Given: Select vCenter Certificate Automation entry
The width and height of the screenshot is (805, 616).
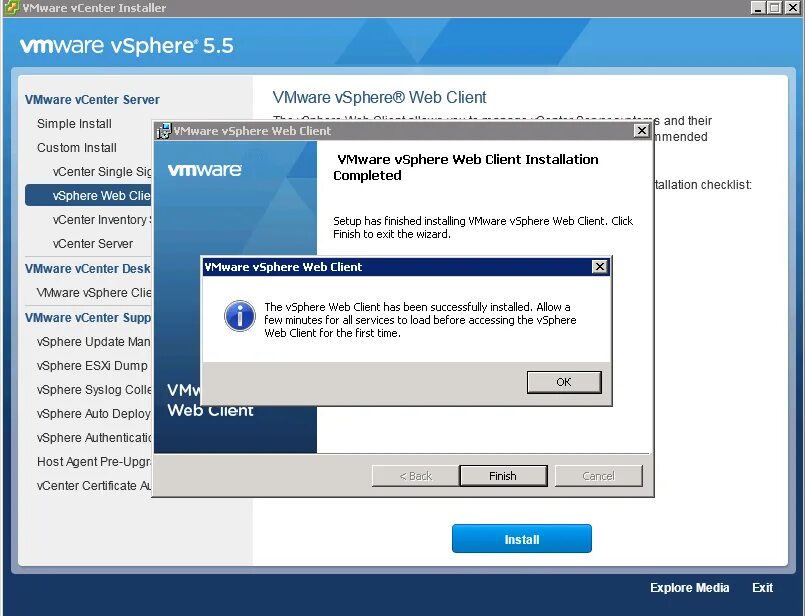Looking at the screenshot, I should click(x=94, y=486).
